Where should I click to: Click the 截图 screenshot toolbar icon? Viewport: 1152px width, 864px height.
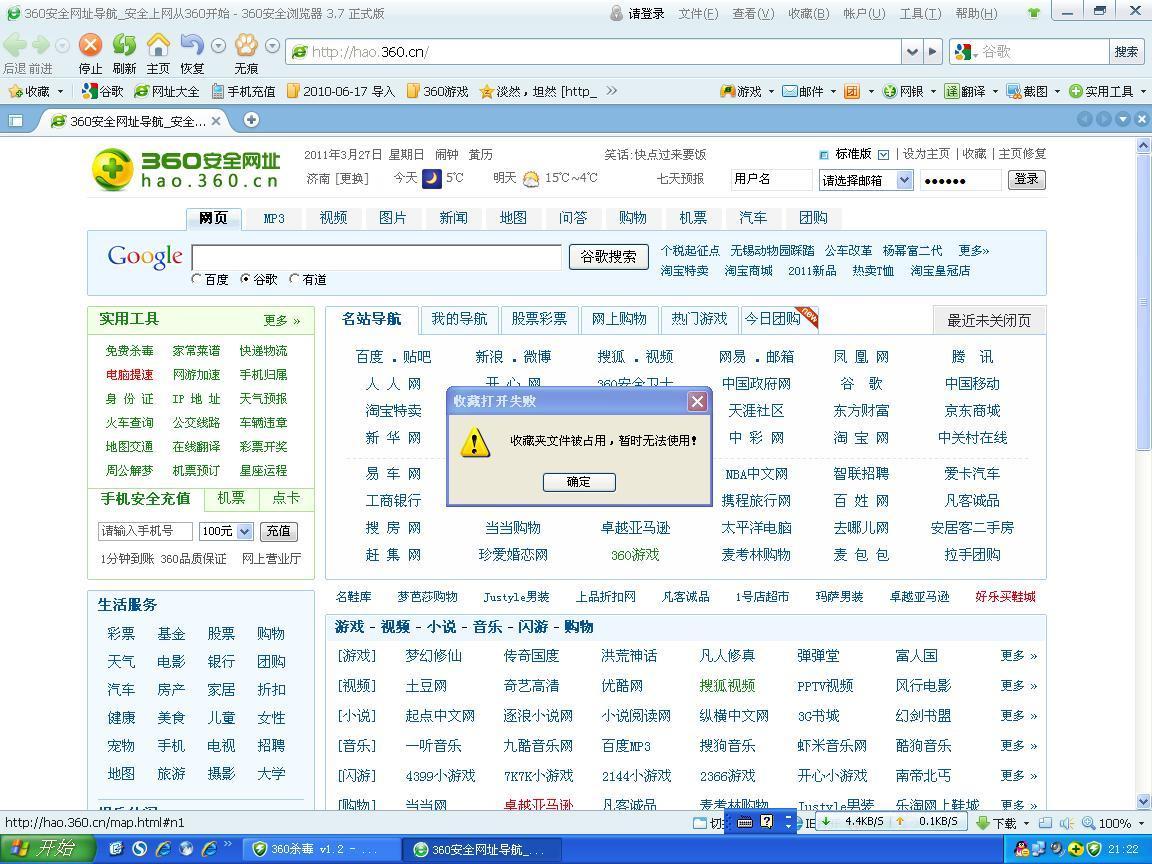pyautogui.click(x=1014, y=91)
